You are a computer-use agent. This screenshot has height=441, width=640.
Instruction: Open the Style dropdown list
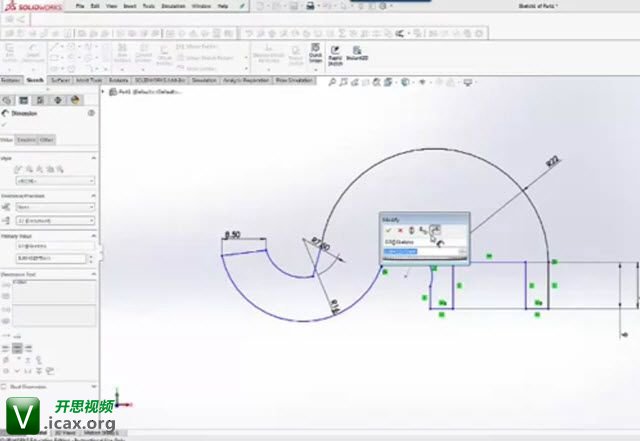[55, 180]
